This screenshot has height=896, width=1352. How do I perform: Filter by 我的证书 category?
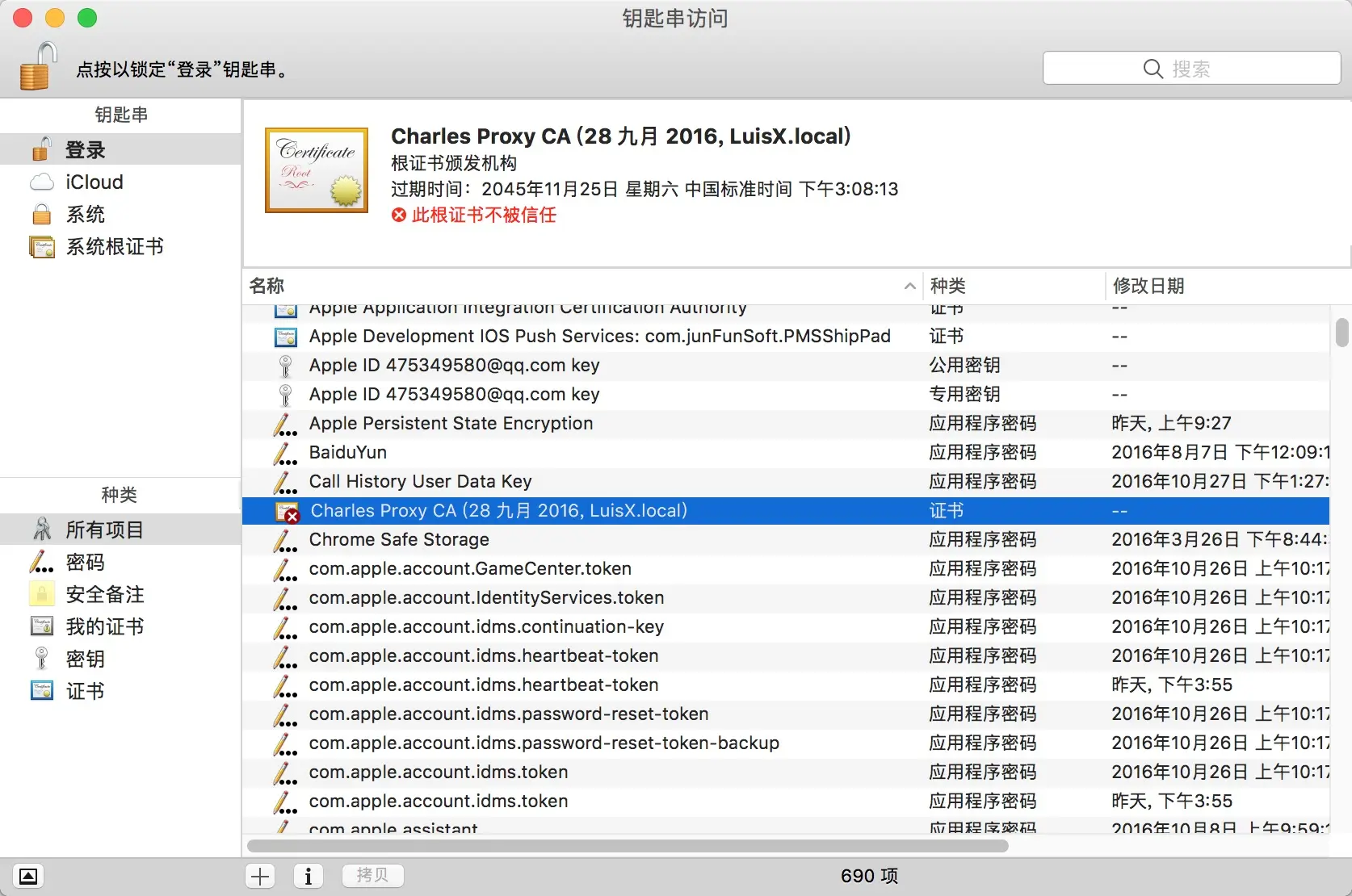point(121,626)
